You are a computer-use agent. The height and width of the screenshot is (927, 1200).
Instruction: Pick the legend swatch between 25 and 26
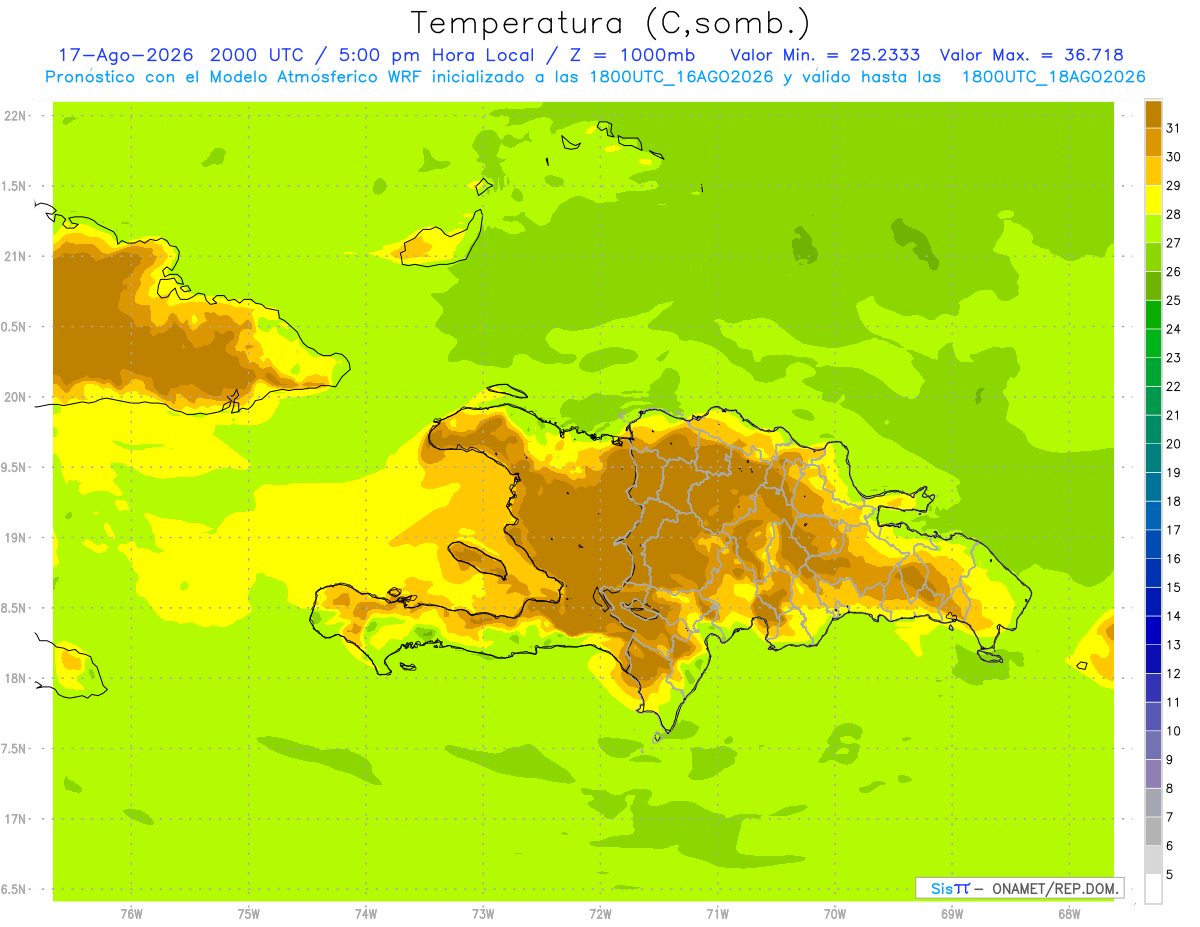pos(1153,286)
